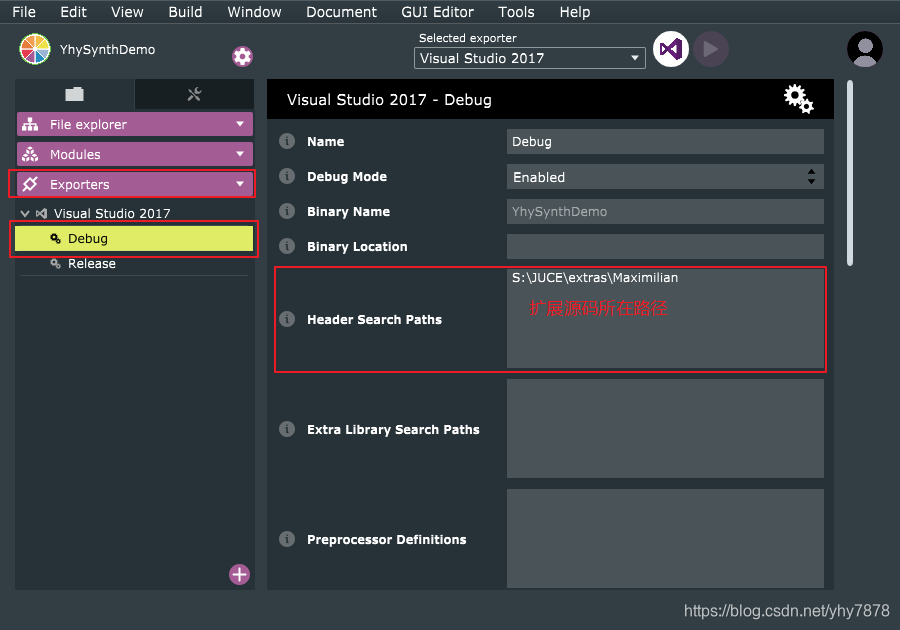
Task: Click the gears icon in Debug header
Action: (799, 99)
